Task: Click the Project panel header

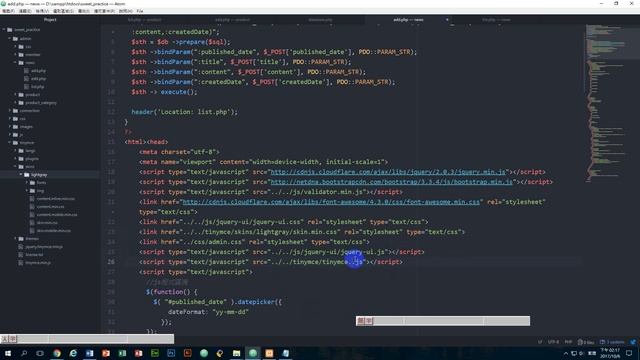Action: [50, 20]
